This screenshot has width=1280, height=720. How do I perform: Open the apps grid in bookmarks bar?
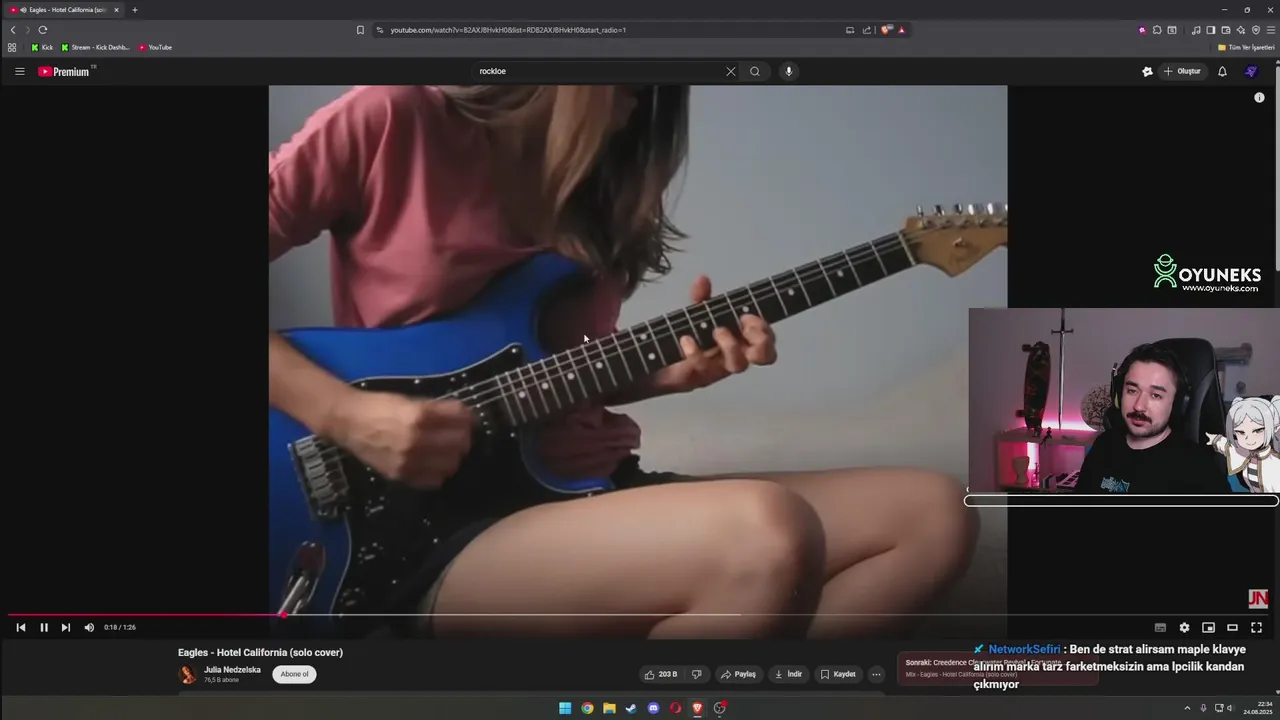12,47
